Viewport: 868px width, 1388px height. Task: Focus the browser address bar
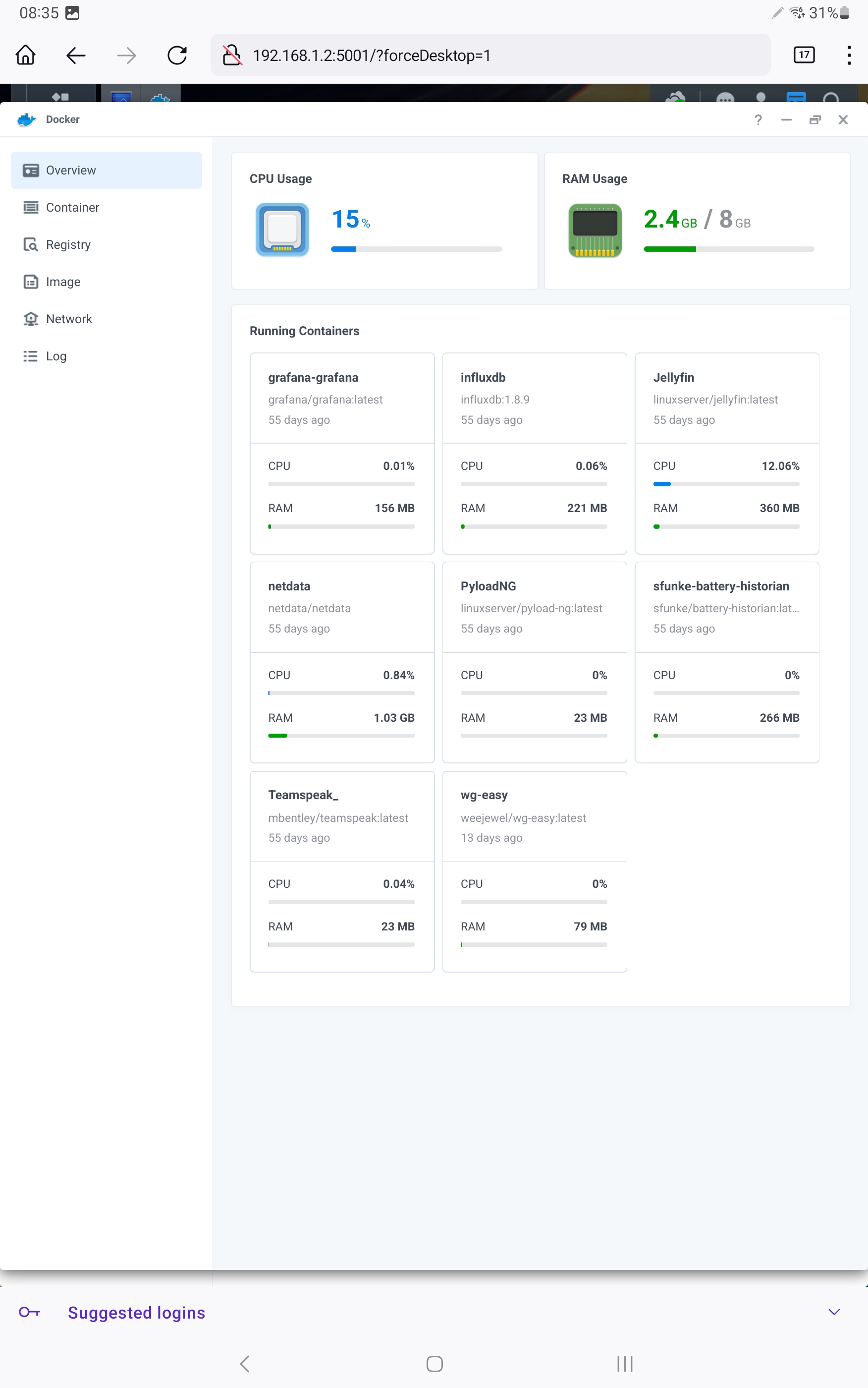490,55
